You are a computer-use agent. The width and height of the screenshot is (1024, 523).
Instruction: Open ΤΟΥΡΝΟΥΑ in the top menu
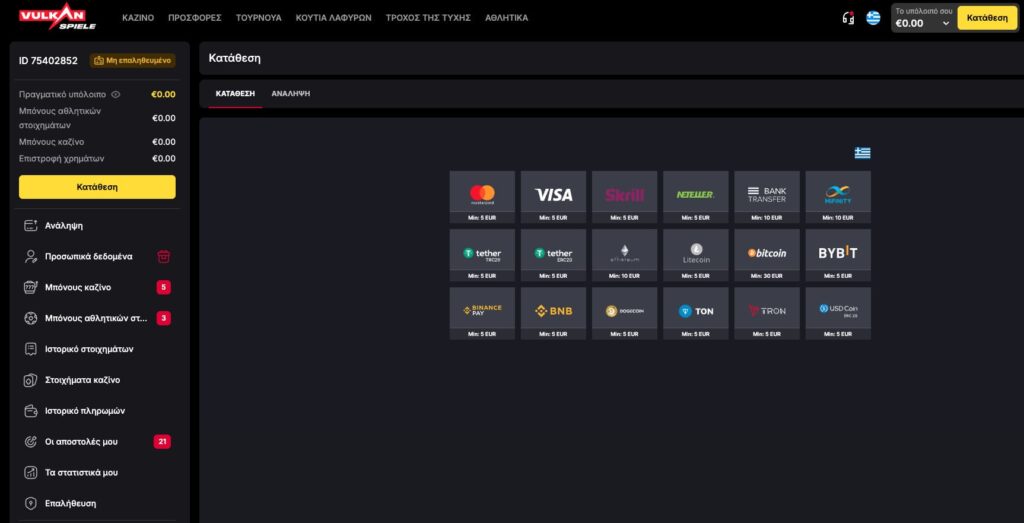[x=258, y=18]
